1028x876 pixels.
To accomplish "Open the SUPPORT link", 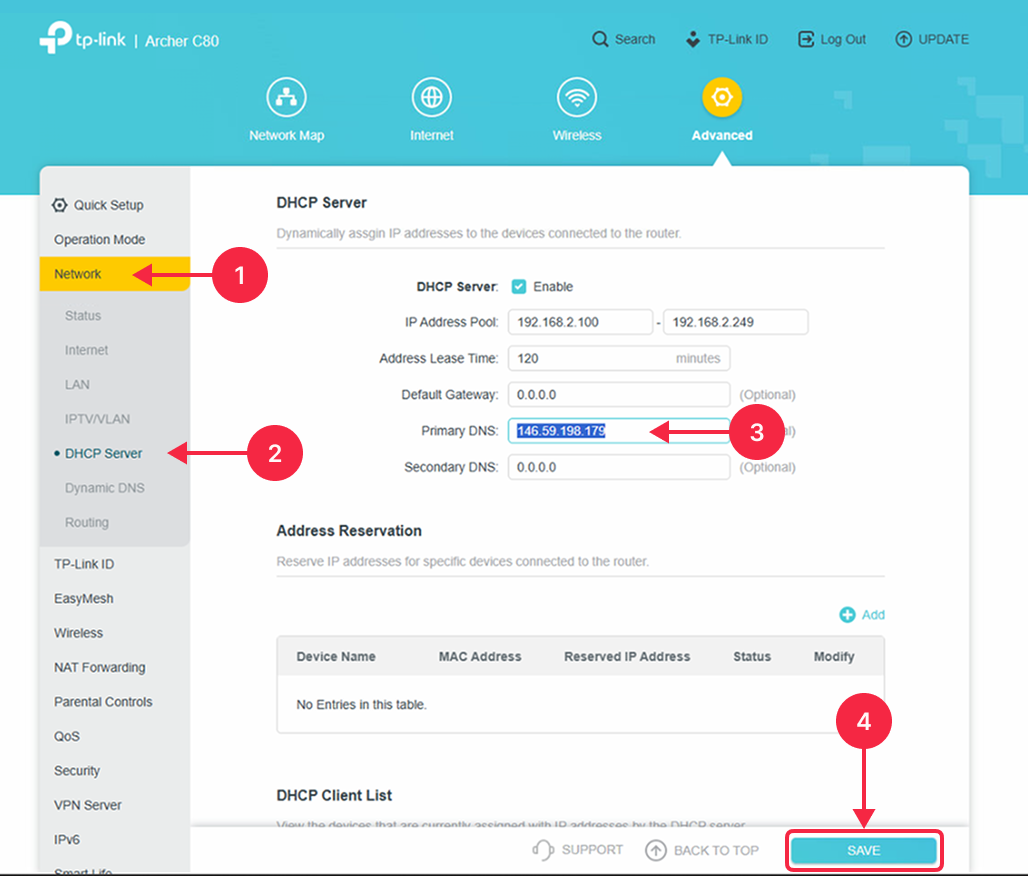I will point(578,850).
